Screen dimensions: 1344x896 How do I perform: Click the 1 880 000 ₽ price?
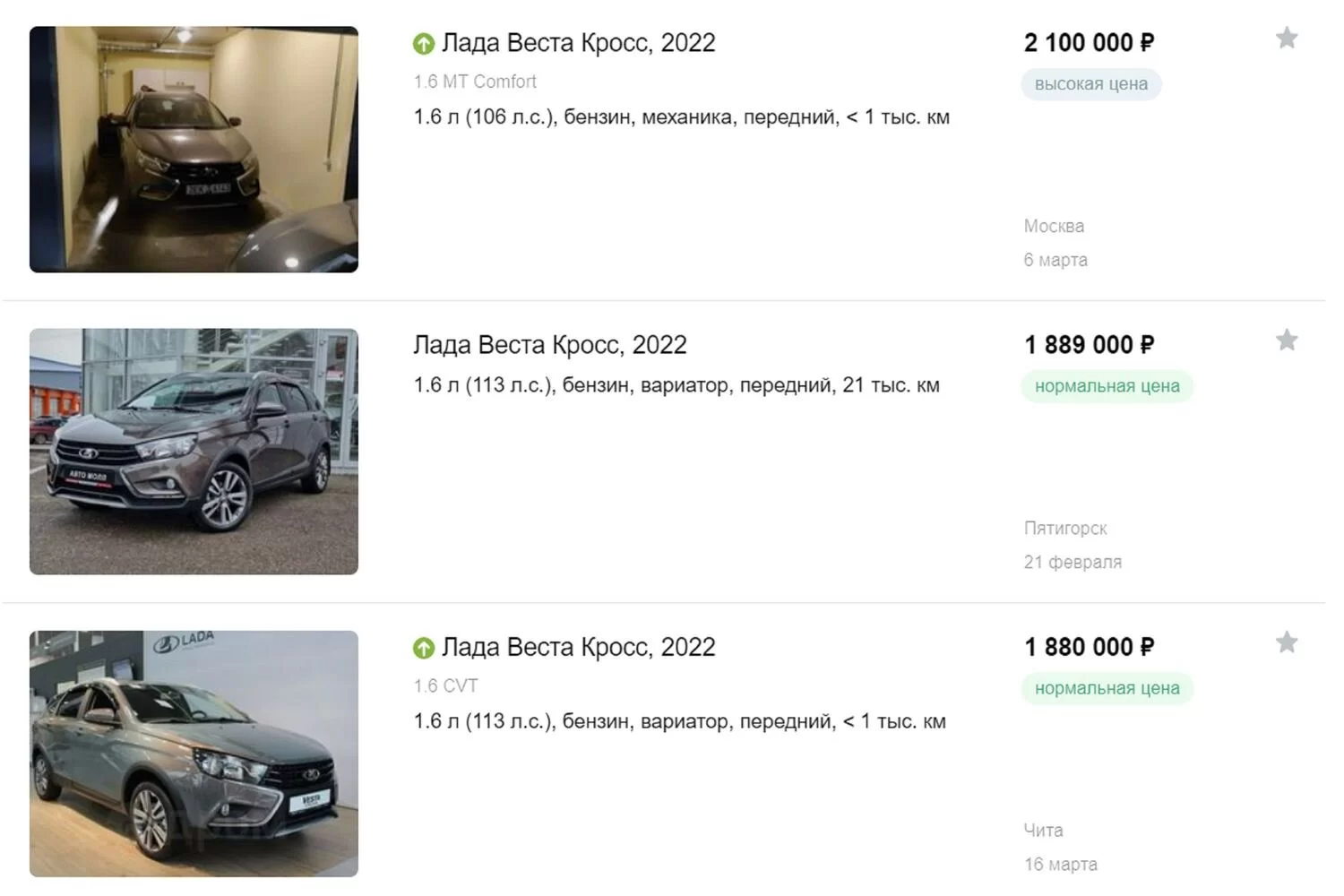tap(1089, 647)
